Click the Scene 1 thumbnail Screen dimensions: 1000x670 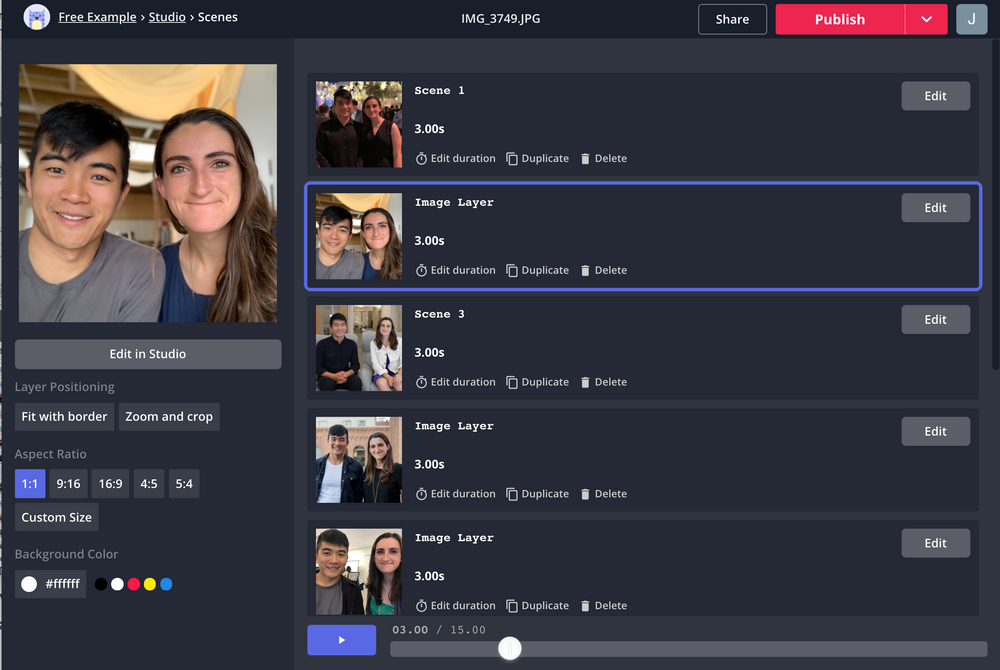tap(358, 124)
